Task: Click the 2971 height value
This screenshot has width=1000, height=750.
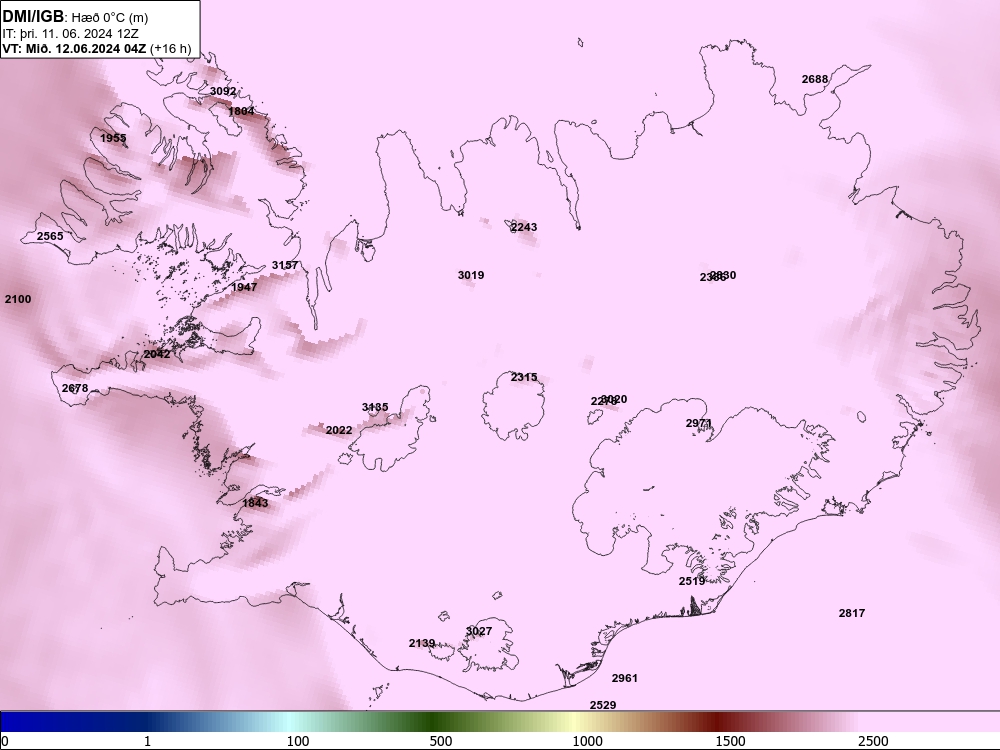Action: pos(699,423)
